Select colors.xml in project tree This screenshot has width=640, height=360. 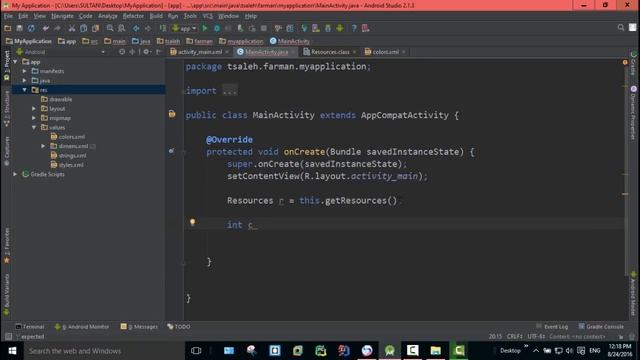click(72, 137)
